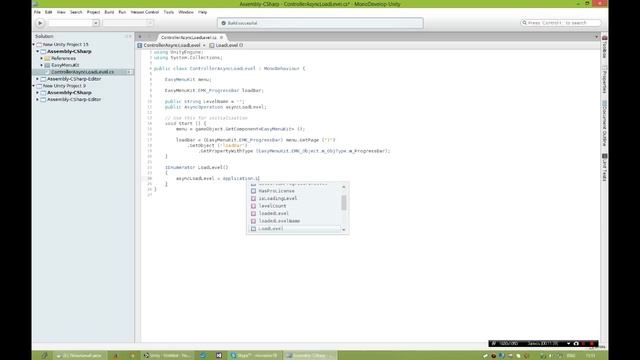
Task: Expand the References folder
Action: click(42, 58)
